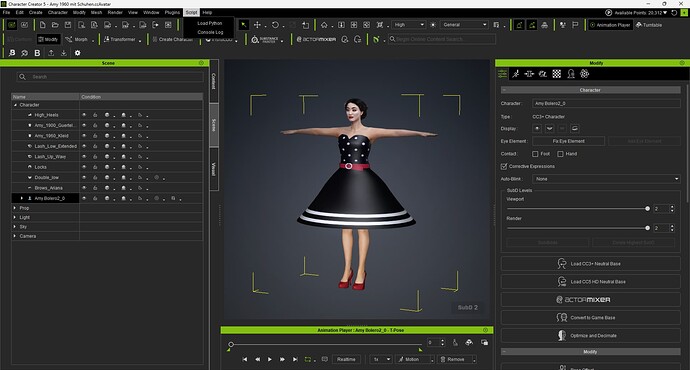
Task: Toggle visibility eye of Amy_1960_Kleid row
Action: [84, 136]
